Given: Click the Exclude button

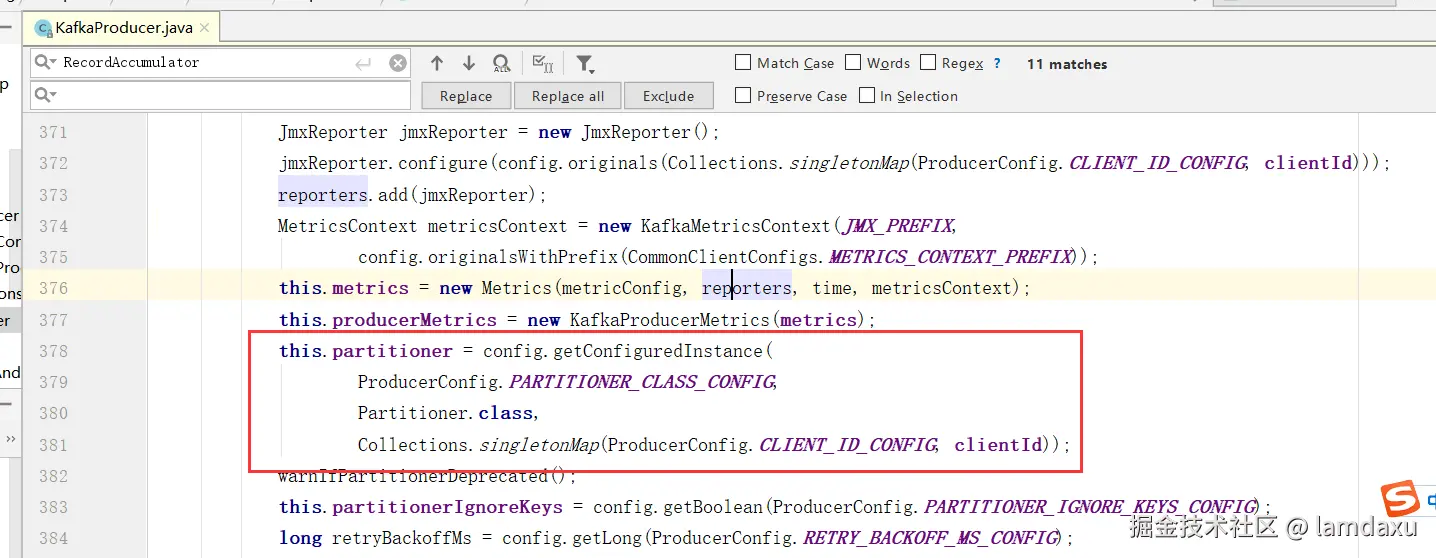Looking at the screenshot, I should click(x=669, y=96).
